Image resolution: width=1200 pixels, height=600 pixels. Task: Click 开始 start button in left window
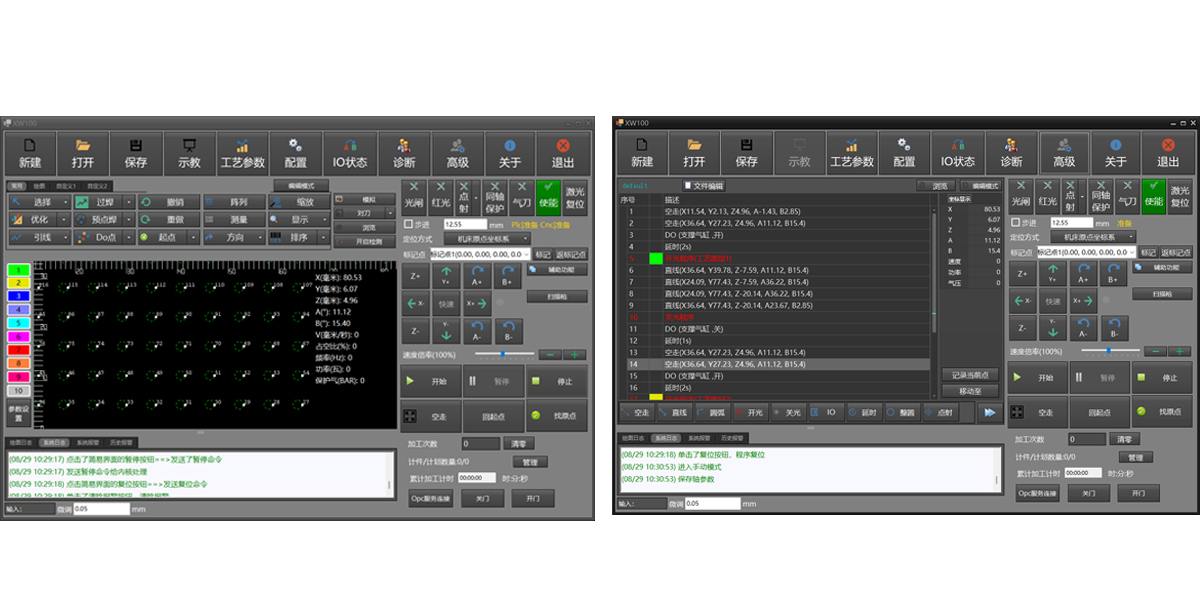pos(430,381)
